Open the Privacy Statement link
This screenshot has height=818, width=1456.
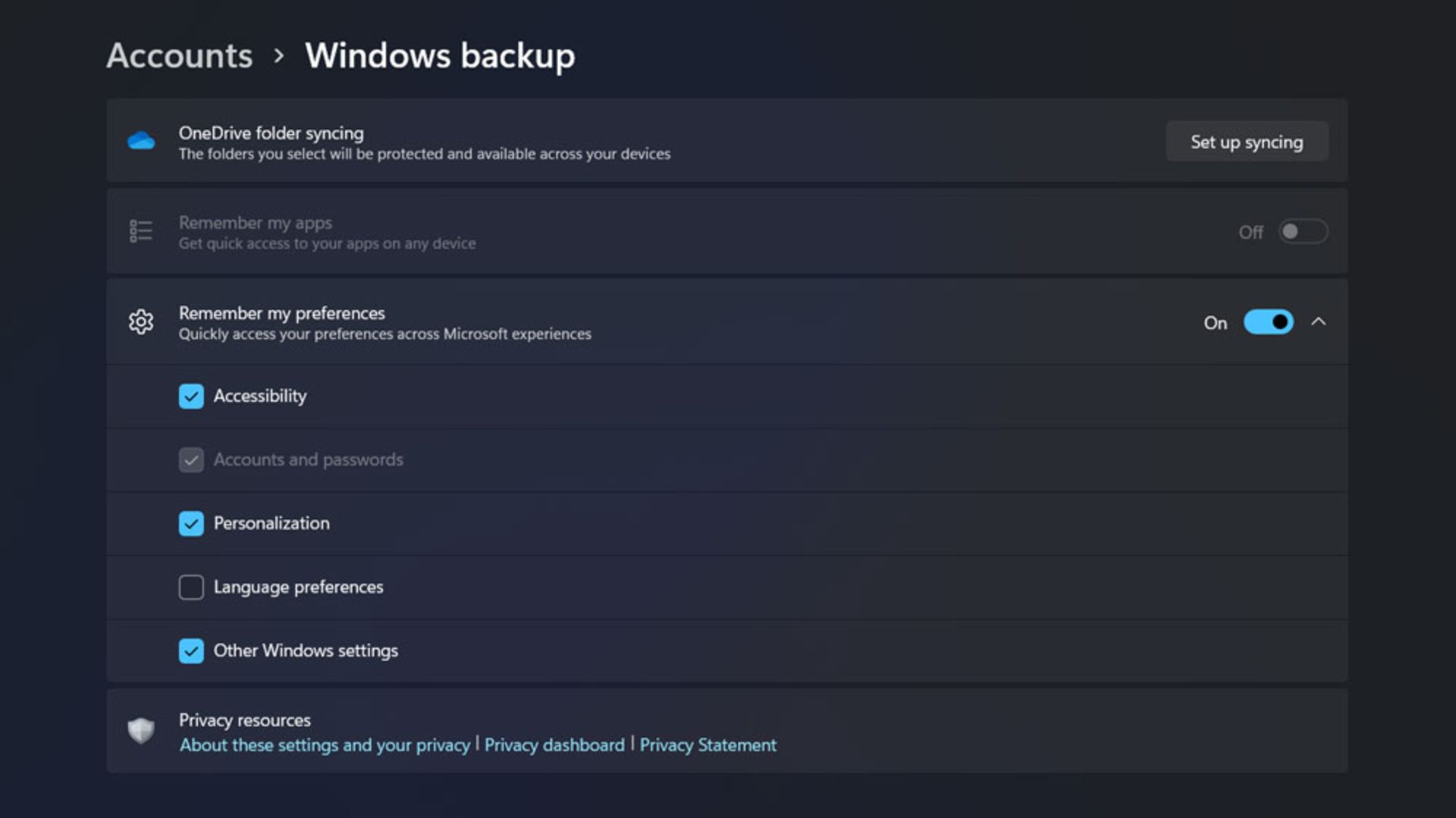pyautogui.click(x=708, y=745)
